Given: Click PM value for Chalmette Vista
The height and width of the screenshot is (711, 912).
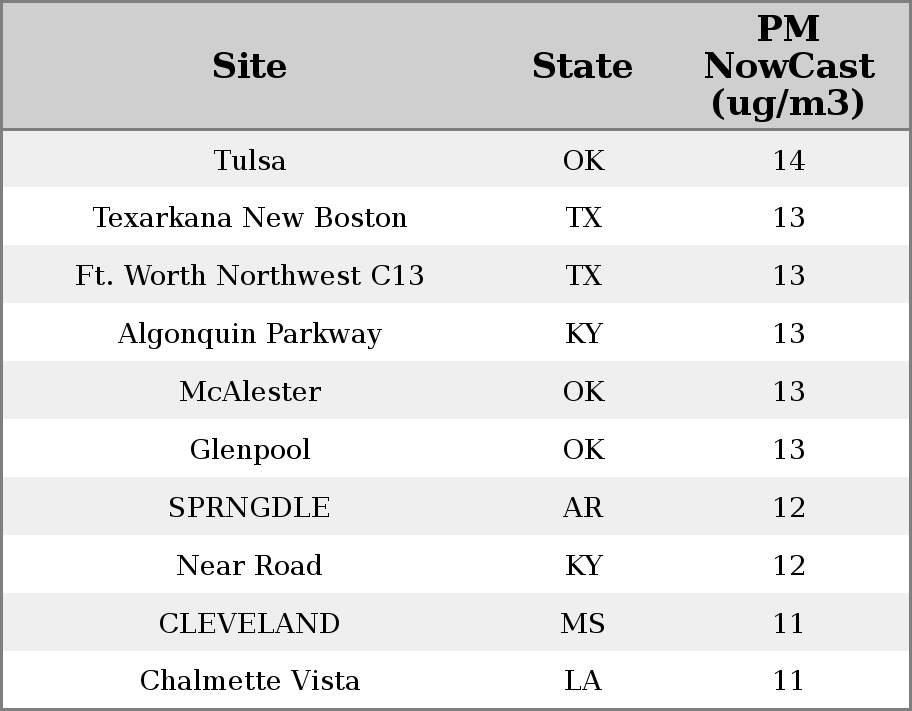Looking at the screenshot, I should 788,681.
